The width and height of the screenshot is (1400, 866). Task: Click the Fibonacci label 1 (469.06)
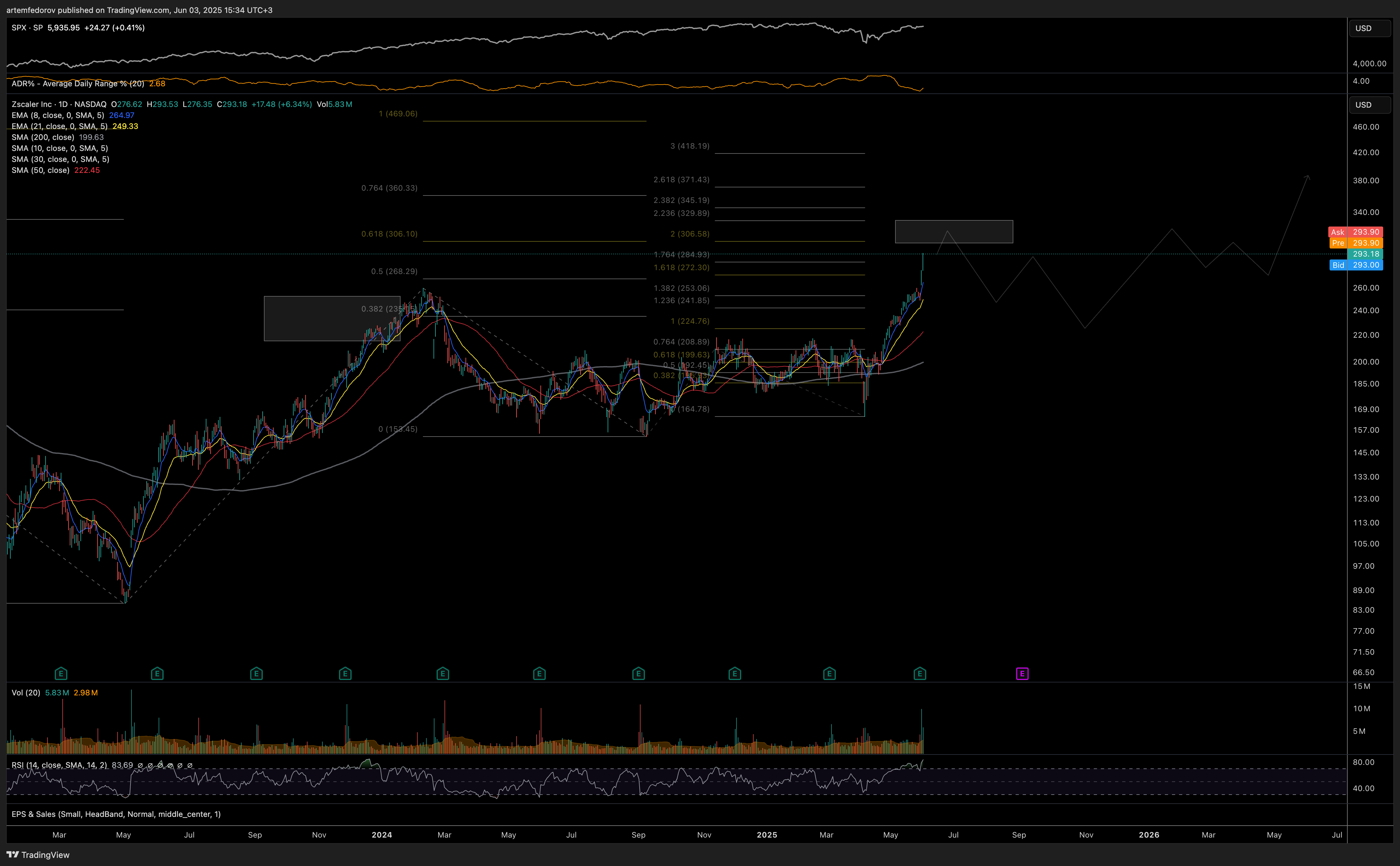tap(398, 113)
